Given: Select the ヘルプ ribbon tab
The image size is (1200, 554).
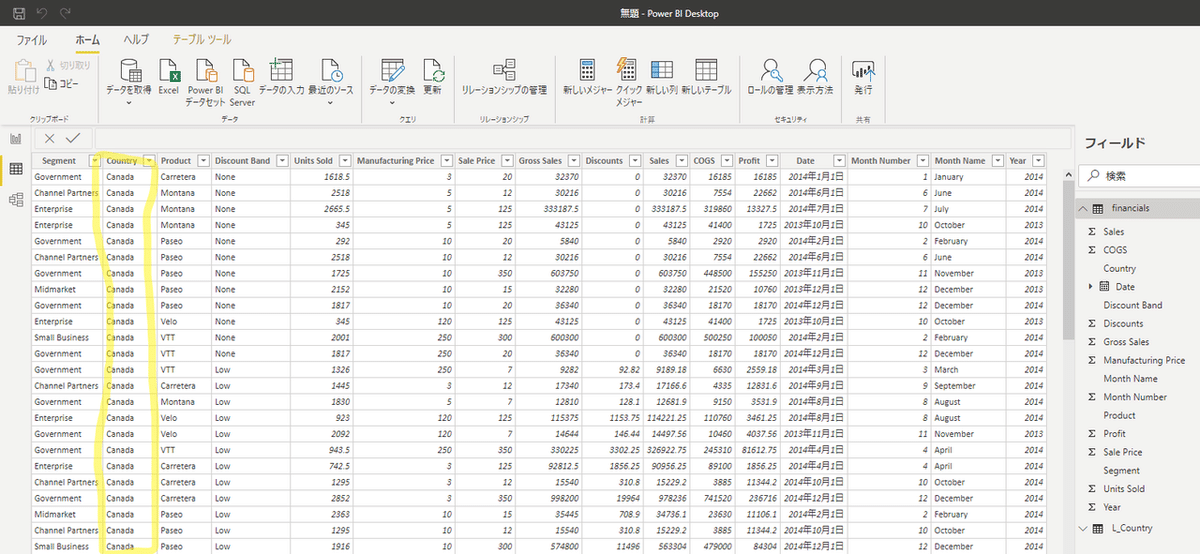Looking at the screenshot, I should coord(135,39).
